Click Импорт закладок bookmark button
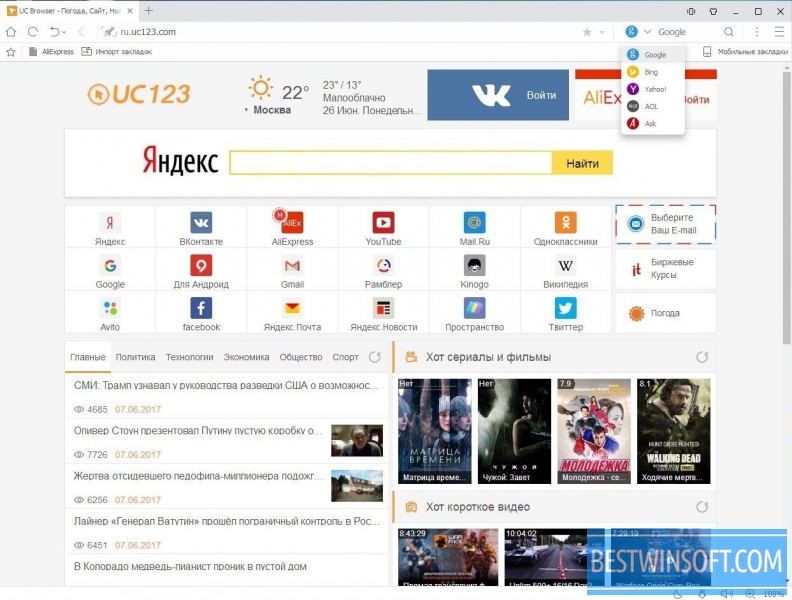This screenshot has width=792, height=600. [117, 52]
